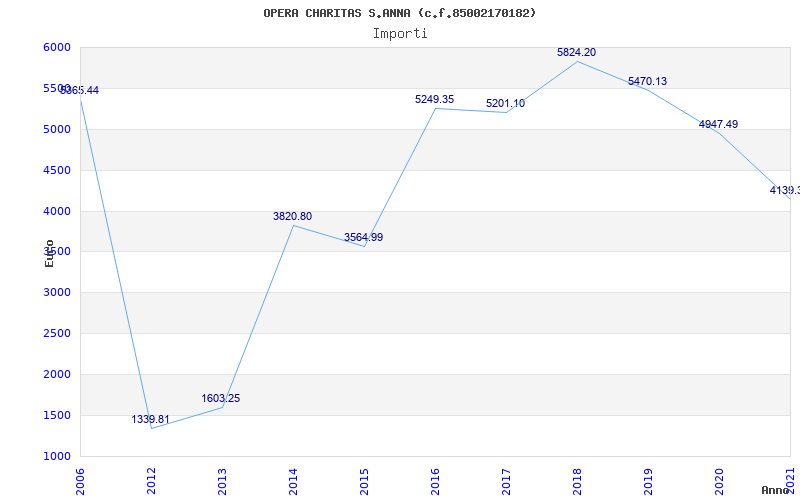Viewport: 800px width, 500px height.
Task: Click the 2020 x-axis year label
Action: 718,482
